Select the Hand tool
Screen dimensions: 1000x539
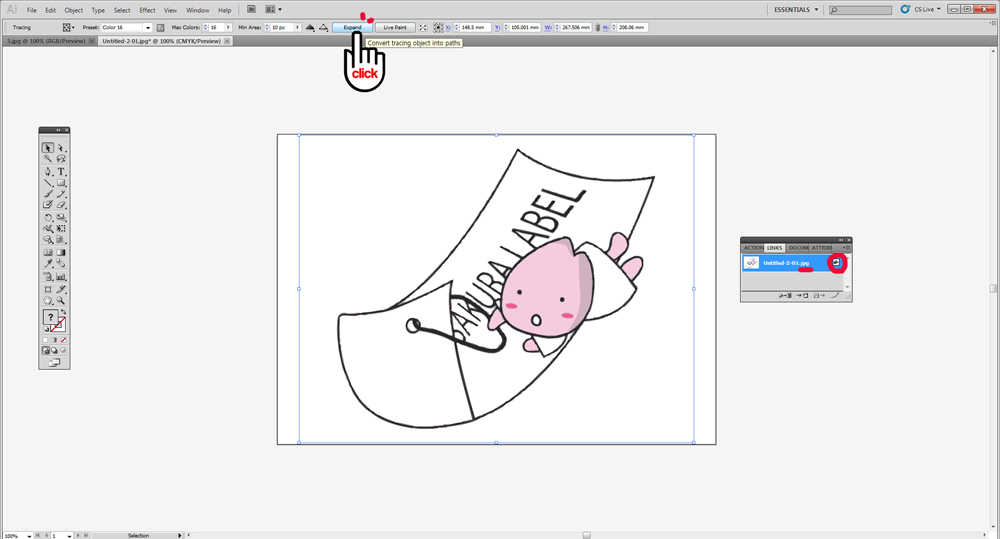[x=48, y=300]
